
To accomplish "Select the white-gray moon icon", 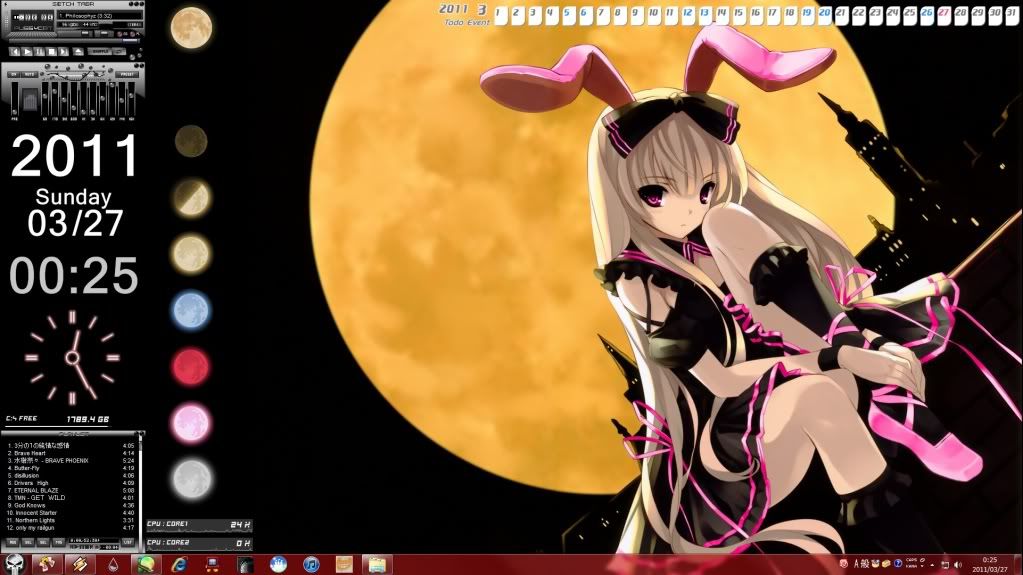I will (191, 479).
